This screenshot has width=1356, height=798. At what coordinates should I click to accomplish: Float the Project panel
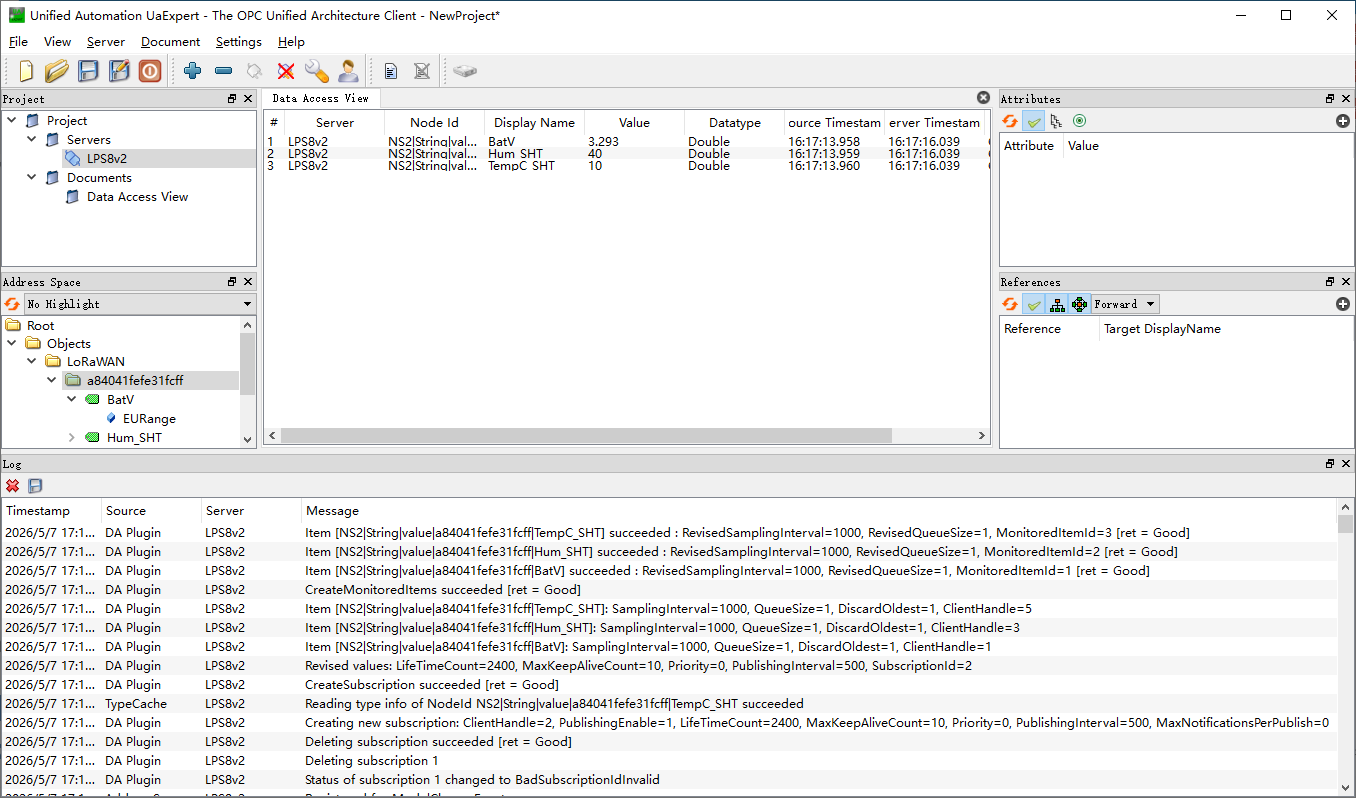coord(233,99)
